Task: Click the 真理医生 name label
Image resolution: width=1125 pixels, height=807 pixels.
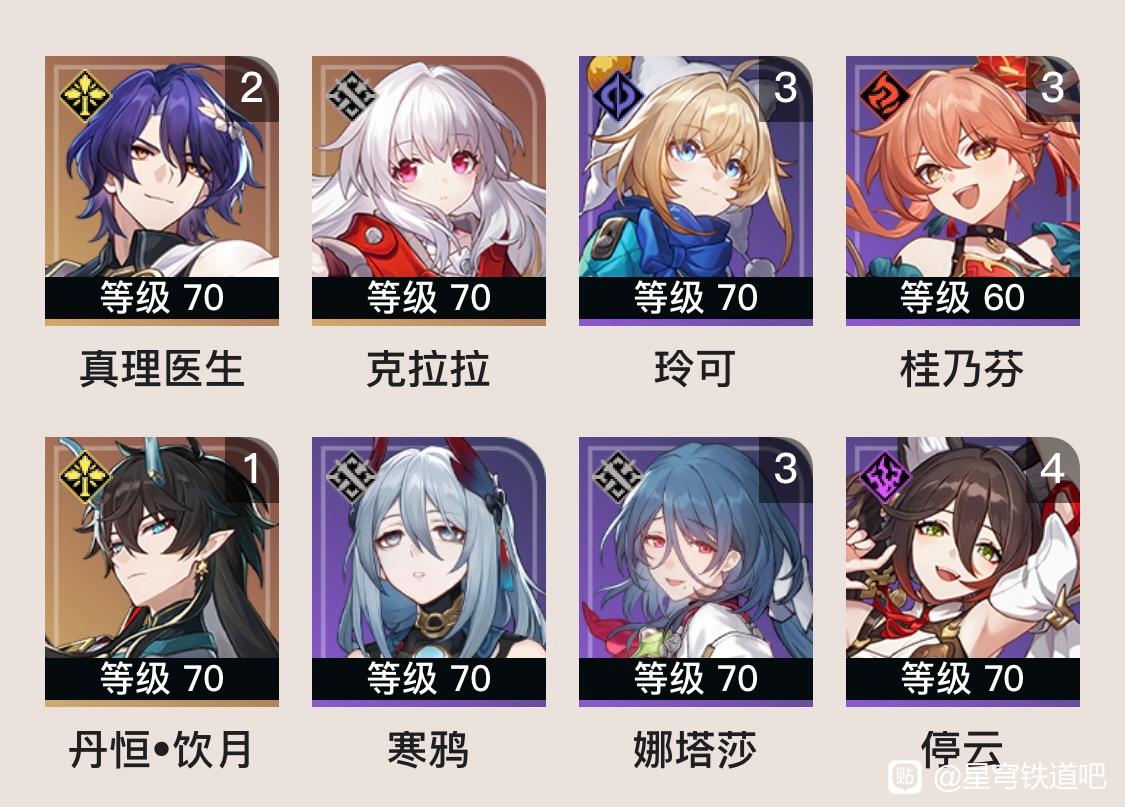Action: point(162,369)
